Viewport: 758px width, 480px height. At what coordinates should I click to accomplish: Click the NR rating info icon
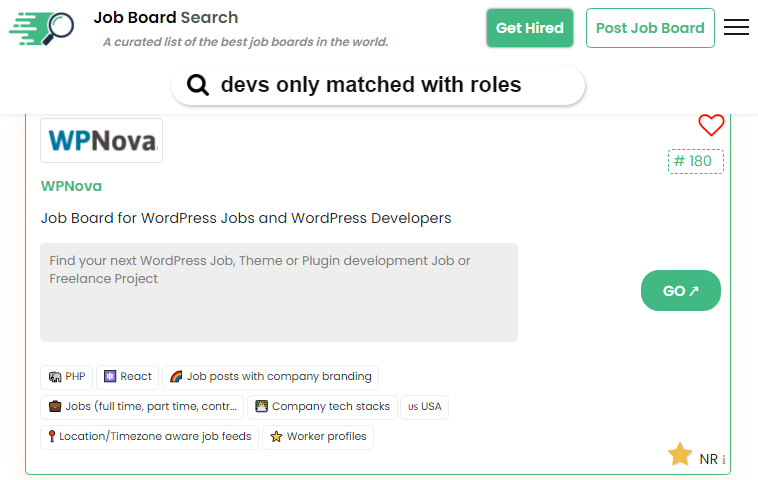click(723, 460)
